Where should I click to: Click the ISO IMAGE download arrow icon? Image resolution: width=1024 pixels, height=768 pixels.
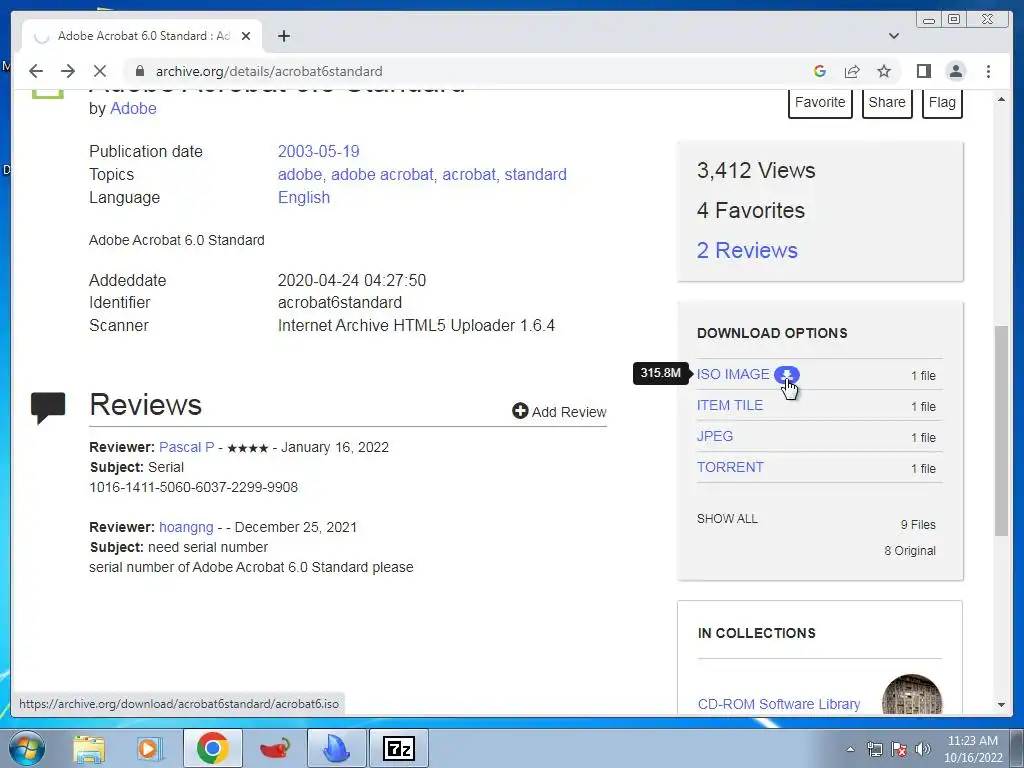point(787,374)
